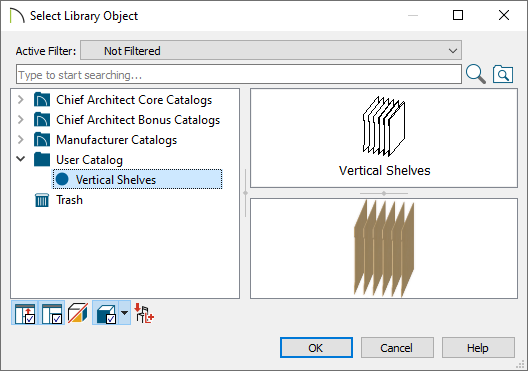The image size is (528, 371).
Task: Click the User Catalog folder icon
Action: (x=42, y=160)
